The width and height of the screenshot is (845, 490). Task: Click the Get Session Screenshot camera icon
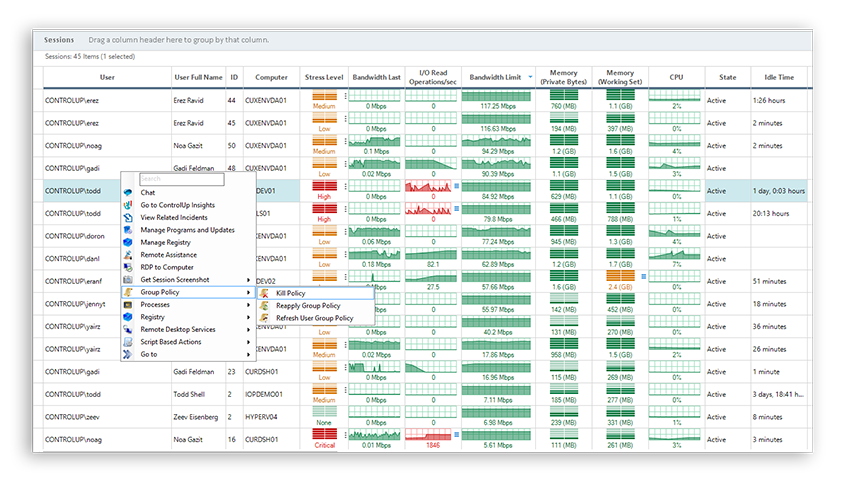[128, 279]
